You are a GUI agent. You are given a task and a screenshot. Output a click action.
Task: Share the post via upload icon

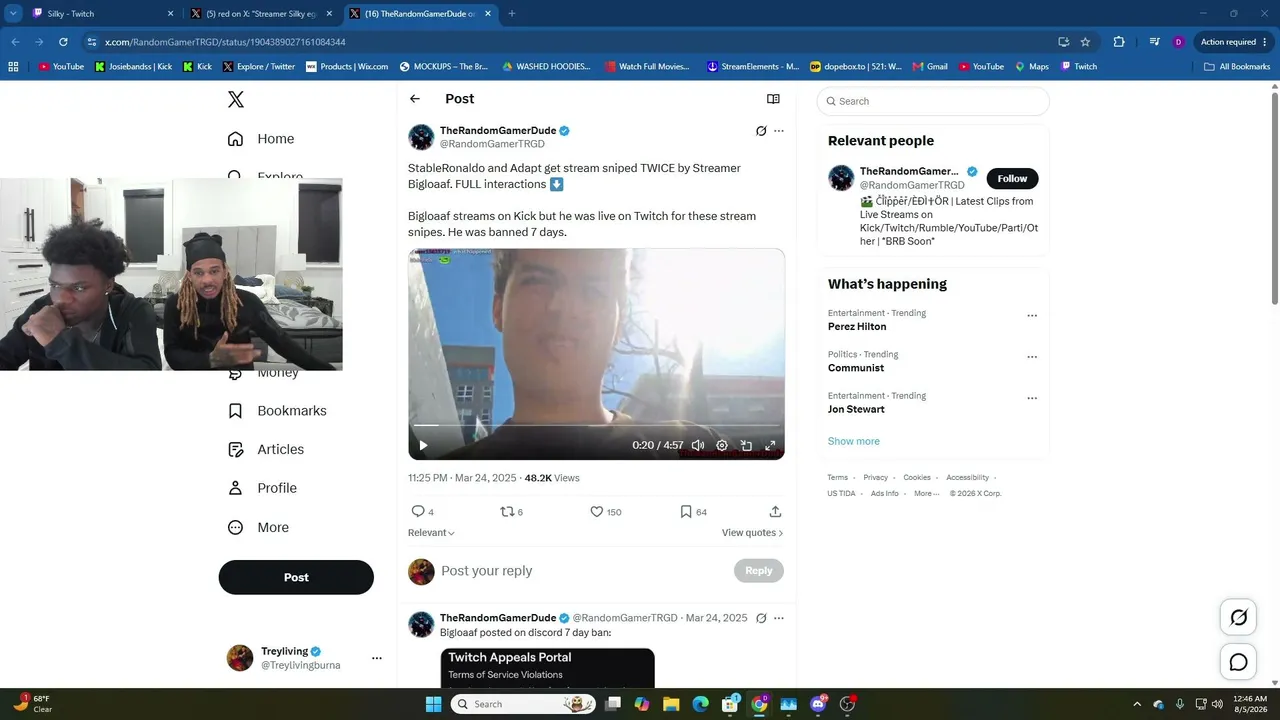coord(775,511)
